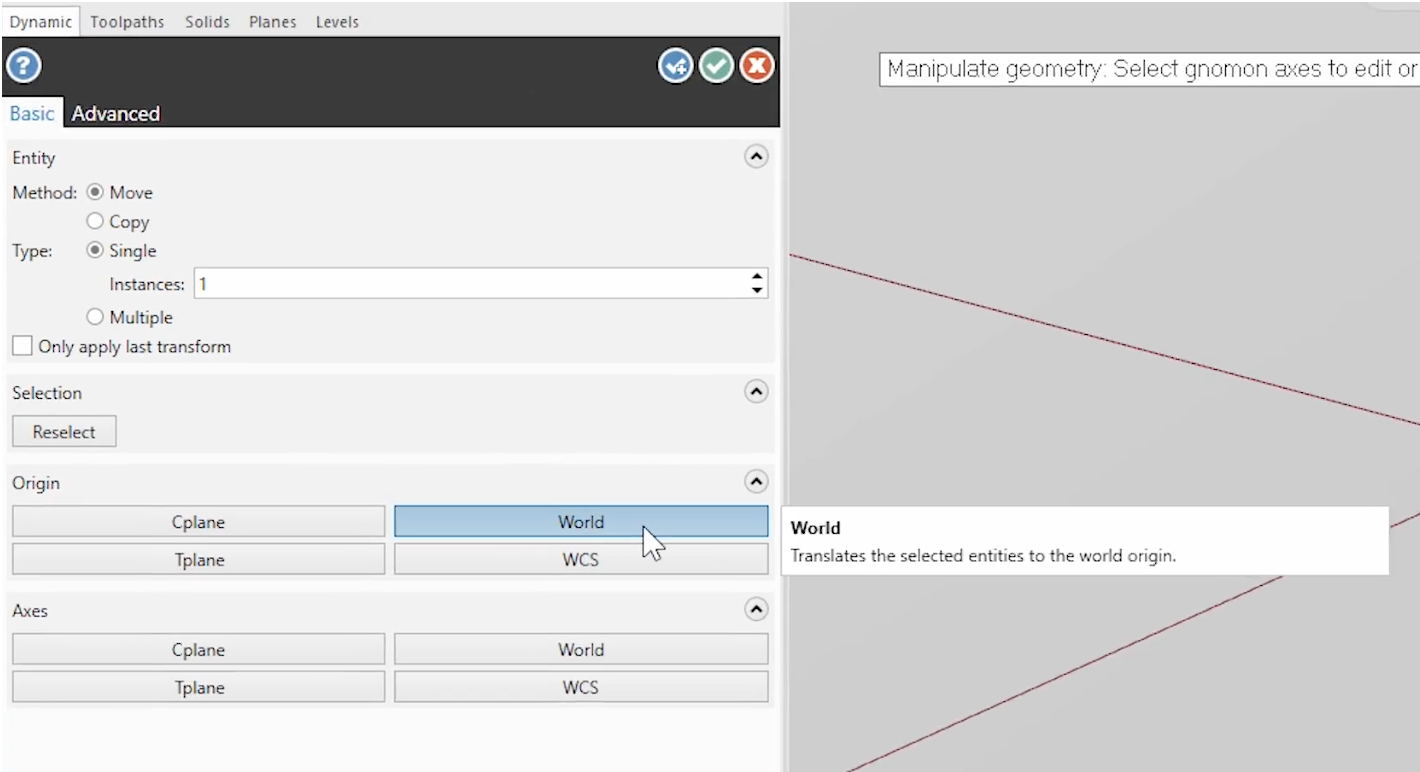Collapse the Origin section
1420x772 pixels.
(757, 482)
